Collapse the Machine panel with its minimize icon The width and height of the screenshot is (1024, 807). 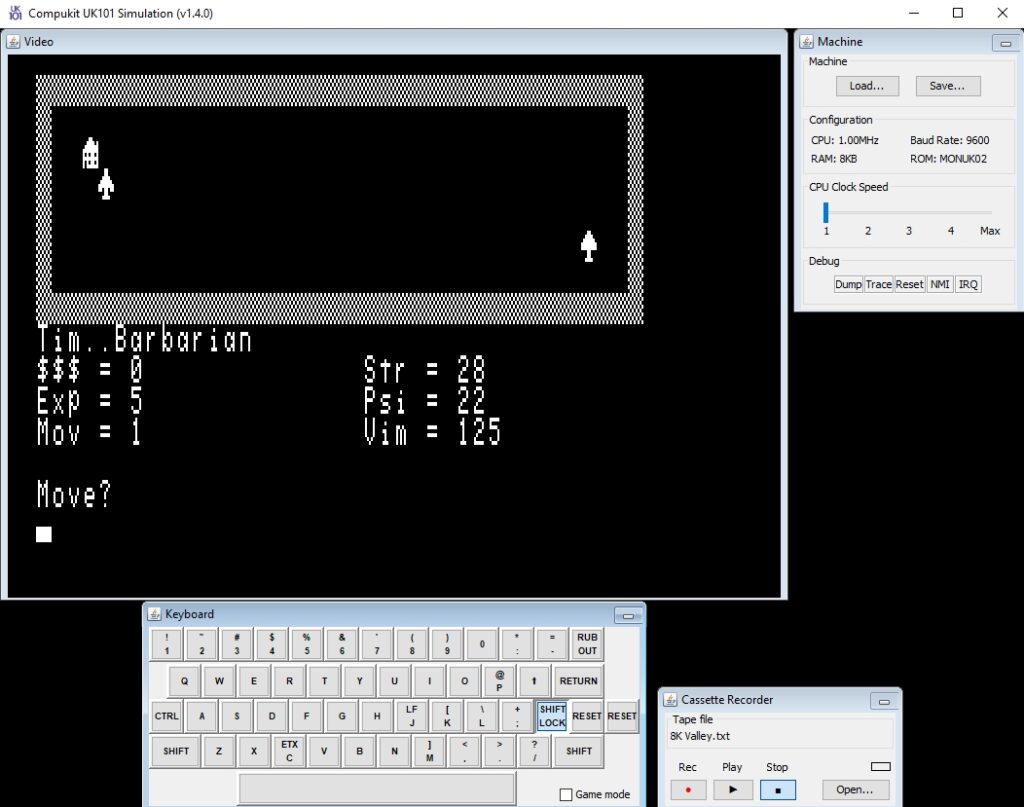[x=1005, y=43]
